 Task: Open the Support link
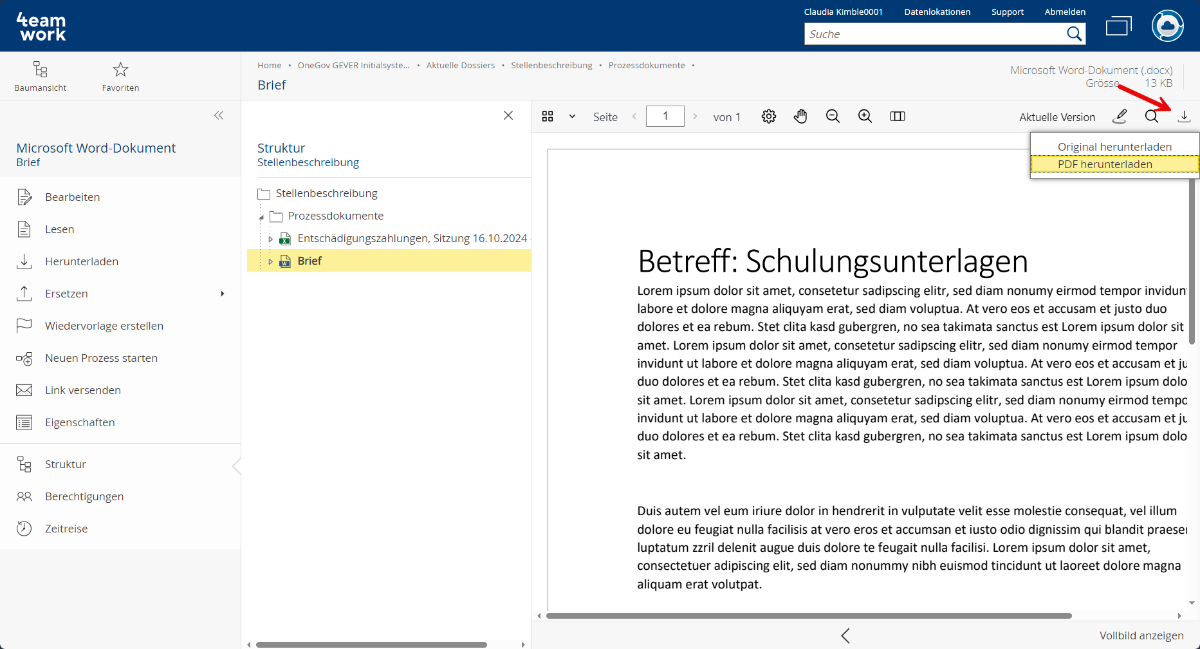(x=1007, y=12)
